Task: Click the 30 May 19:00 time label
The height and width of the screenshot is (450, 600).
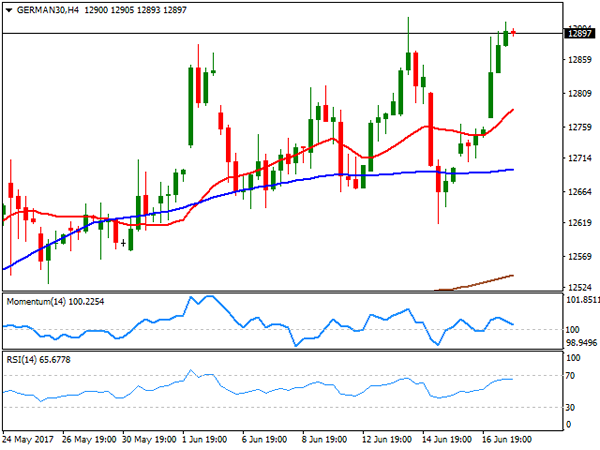Action: tap(149, 439)
